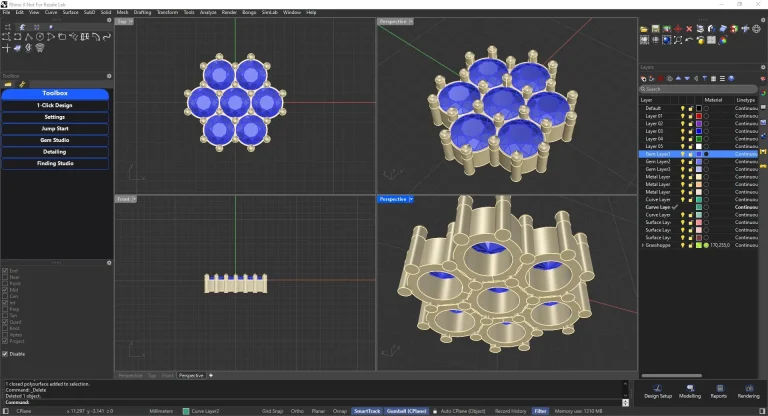Click the Finding Studio button
Screen dimensions: 768x416
[x=55, y=163]
